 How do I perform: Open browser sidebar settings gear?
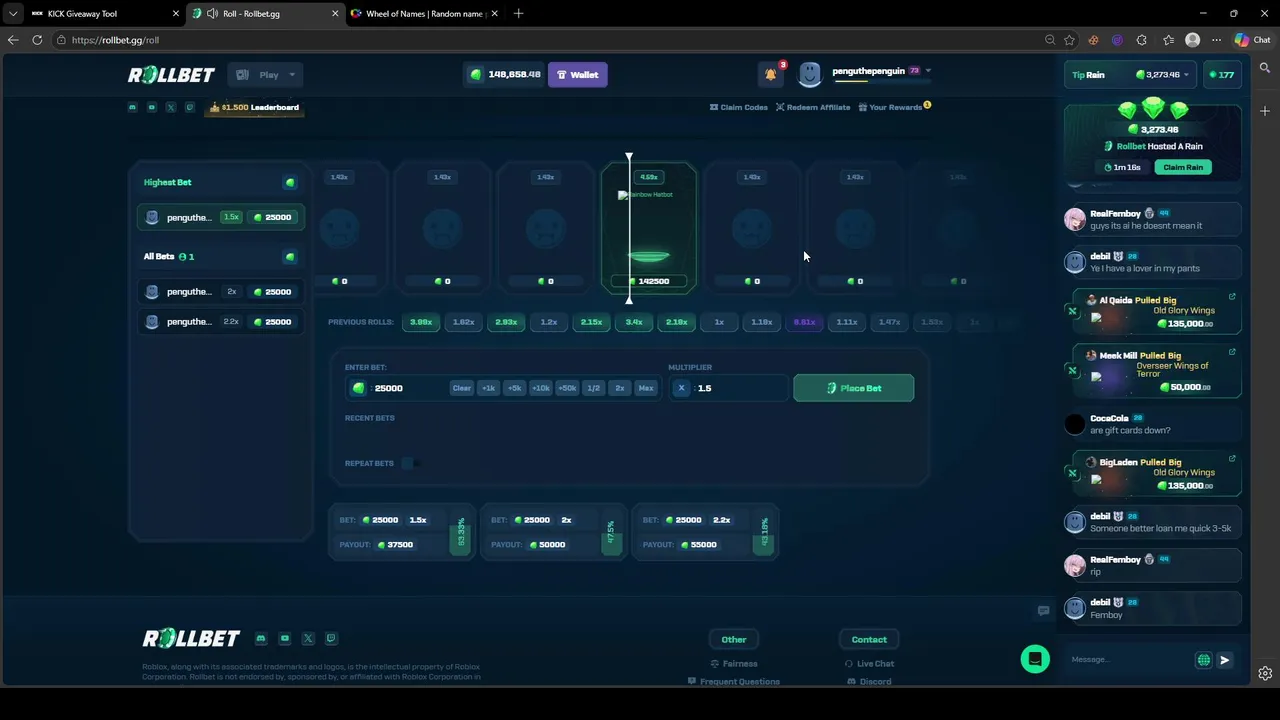coord(1265,673)
